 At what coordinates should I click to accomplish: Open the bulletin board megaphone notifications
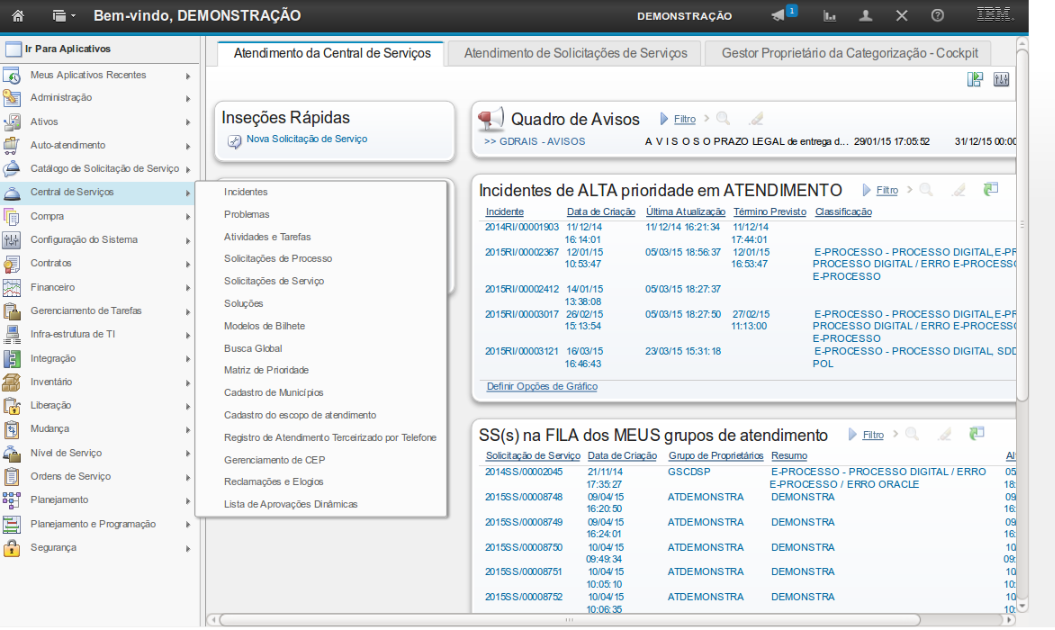pyautogui.click(x=779, y=16)
